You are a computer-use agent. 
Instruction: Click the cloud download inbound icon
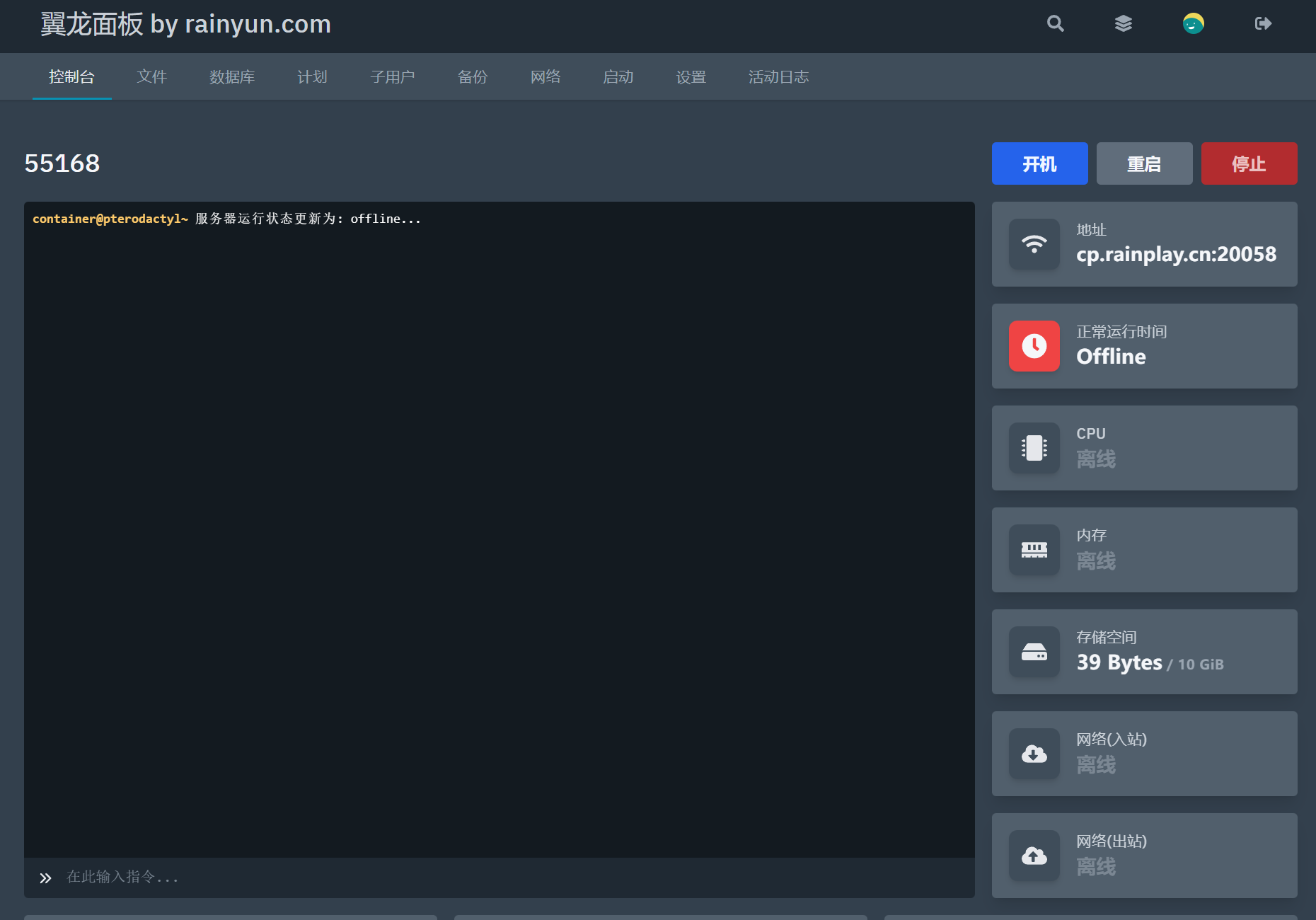pyautogui.click(x=1034, y=754)
